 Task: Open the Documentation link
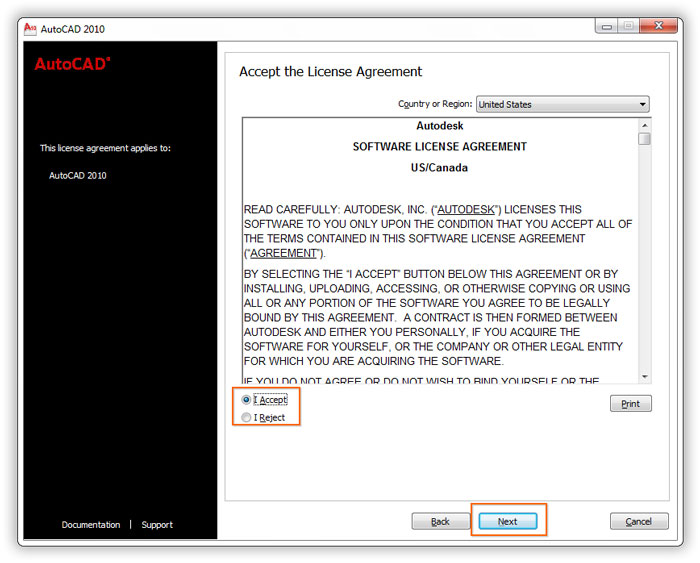91,525
